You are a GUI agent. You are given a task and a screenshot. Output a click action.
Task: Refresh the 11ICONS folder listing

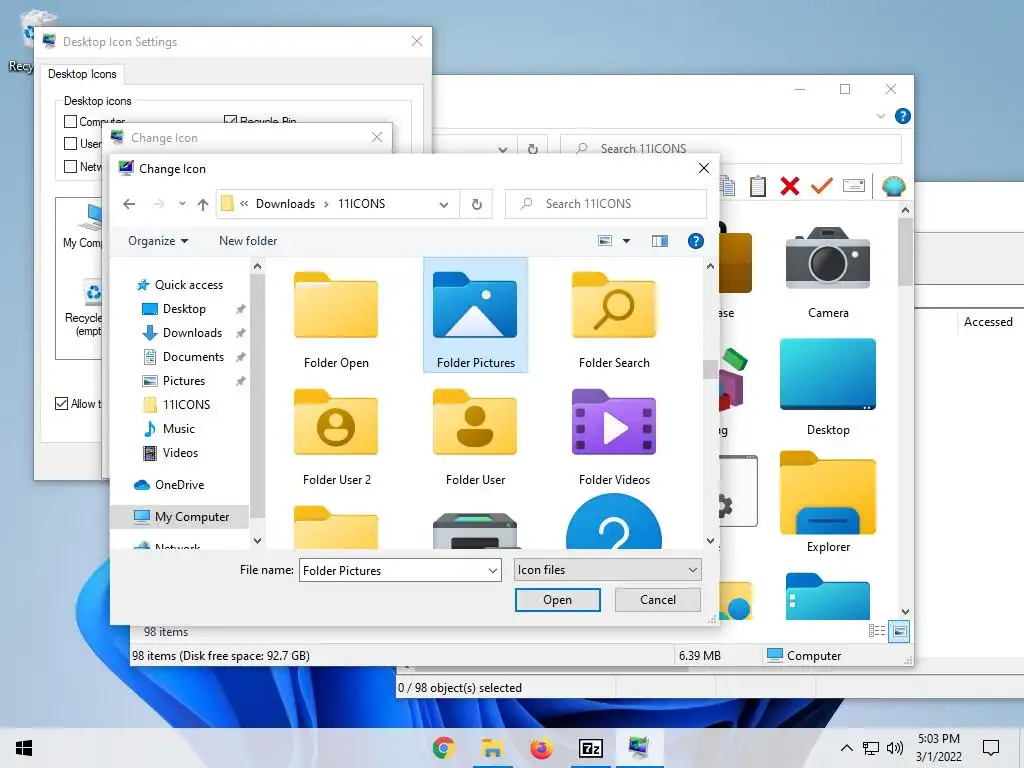coord(477,204)
